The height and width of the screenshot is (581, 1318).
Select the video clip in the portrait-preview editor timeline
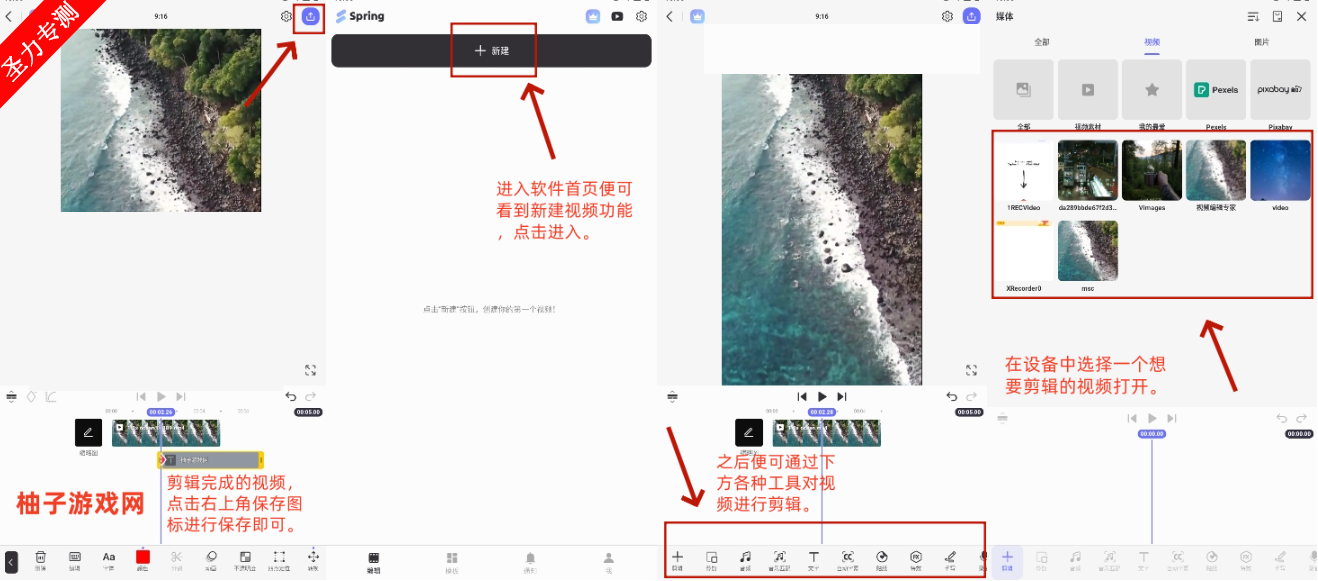pyautogui.click(x=827, y=432)
